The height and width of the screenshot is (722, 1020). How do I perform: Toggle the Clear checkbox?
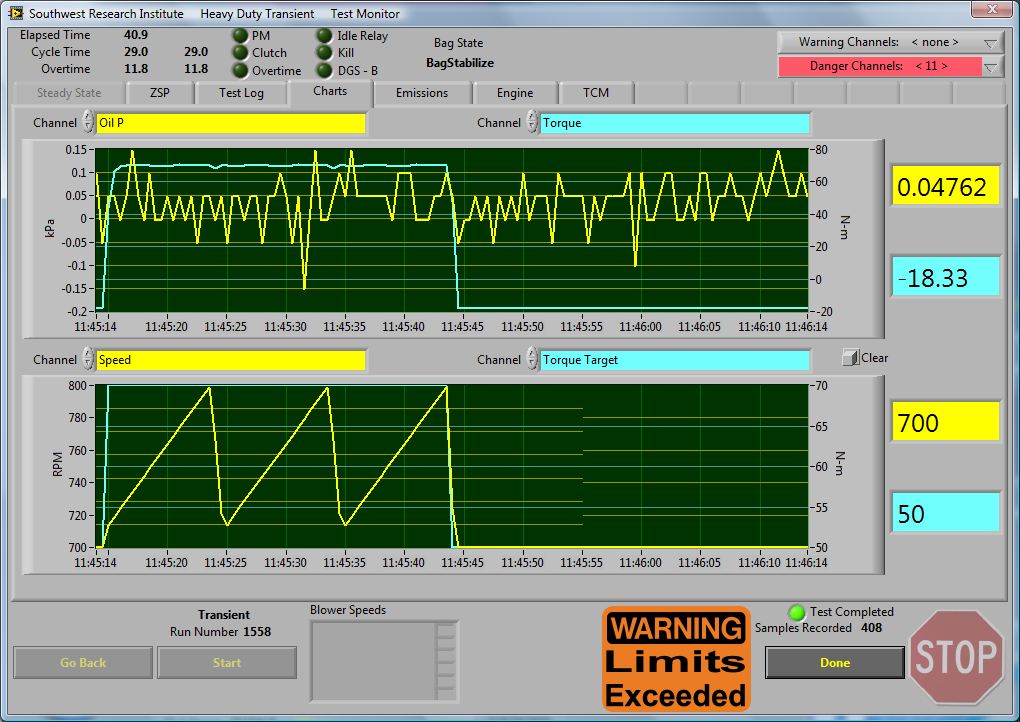pos(850,358)
